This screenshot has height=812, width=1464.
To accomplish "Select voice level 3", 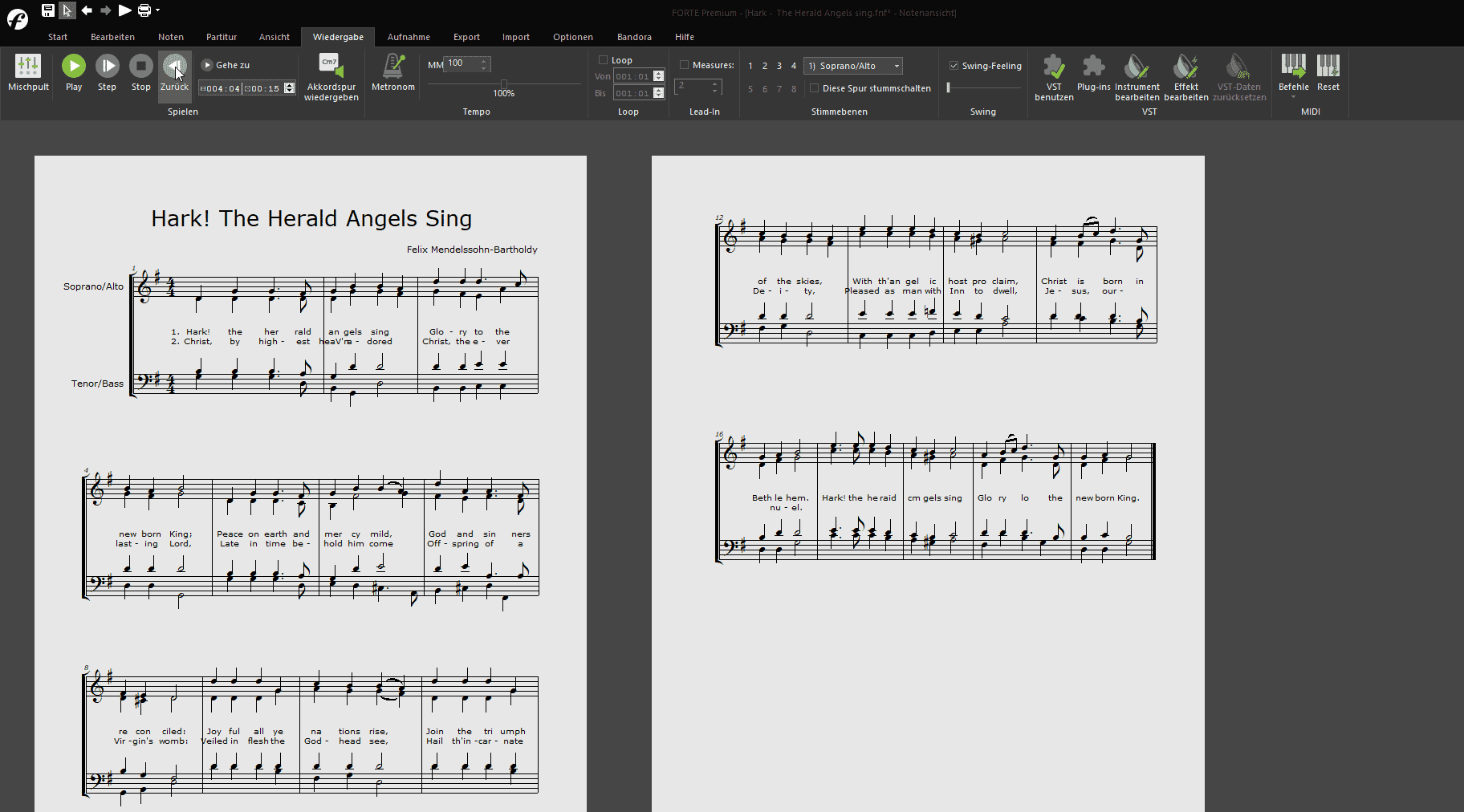I will pyautogui.click(x=779, y=66).
